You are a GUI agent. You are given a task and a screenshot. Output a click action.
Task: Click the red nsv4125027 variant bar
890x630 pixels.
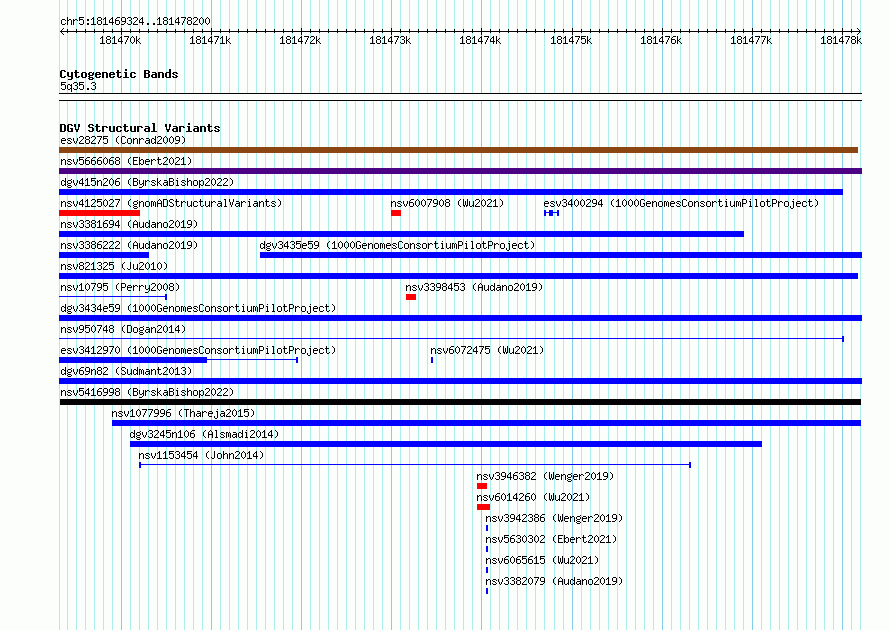coord(99,213)
